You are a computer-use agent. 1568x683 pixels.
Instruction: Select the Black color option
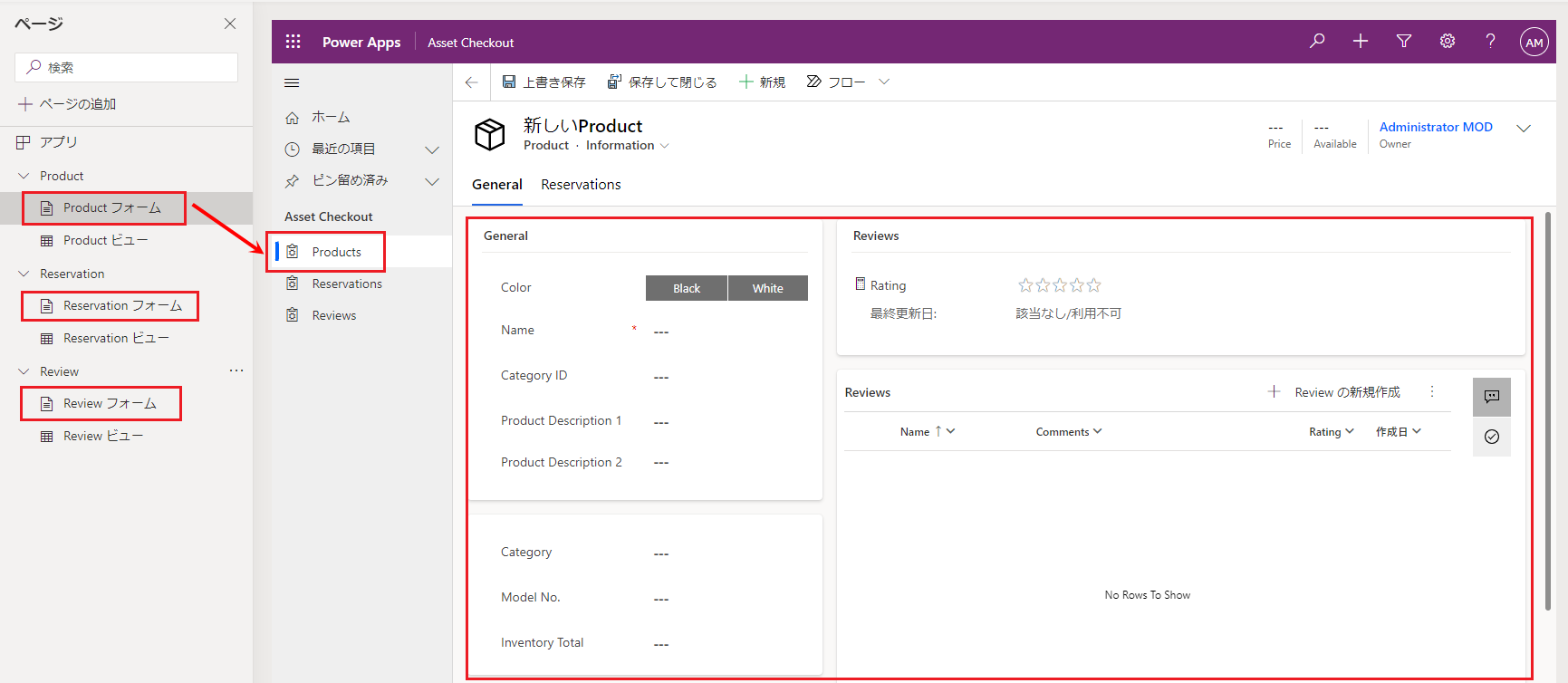coord(686,288)
